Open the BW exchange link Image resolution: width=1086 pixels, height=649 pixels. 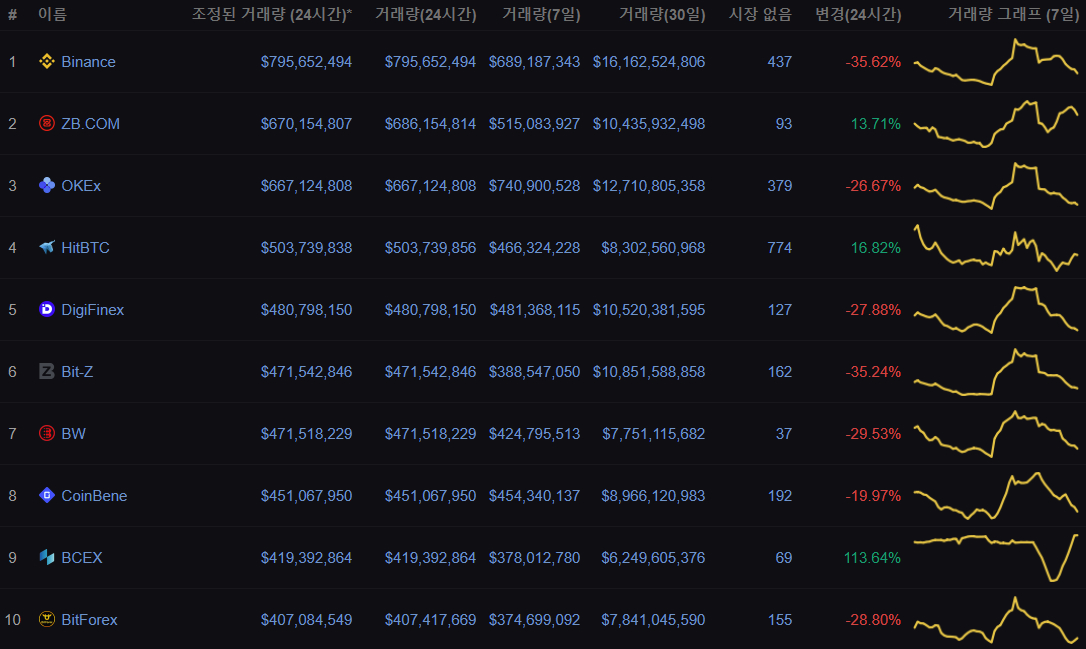coord(73,434)
